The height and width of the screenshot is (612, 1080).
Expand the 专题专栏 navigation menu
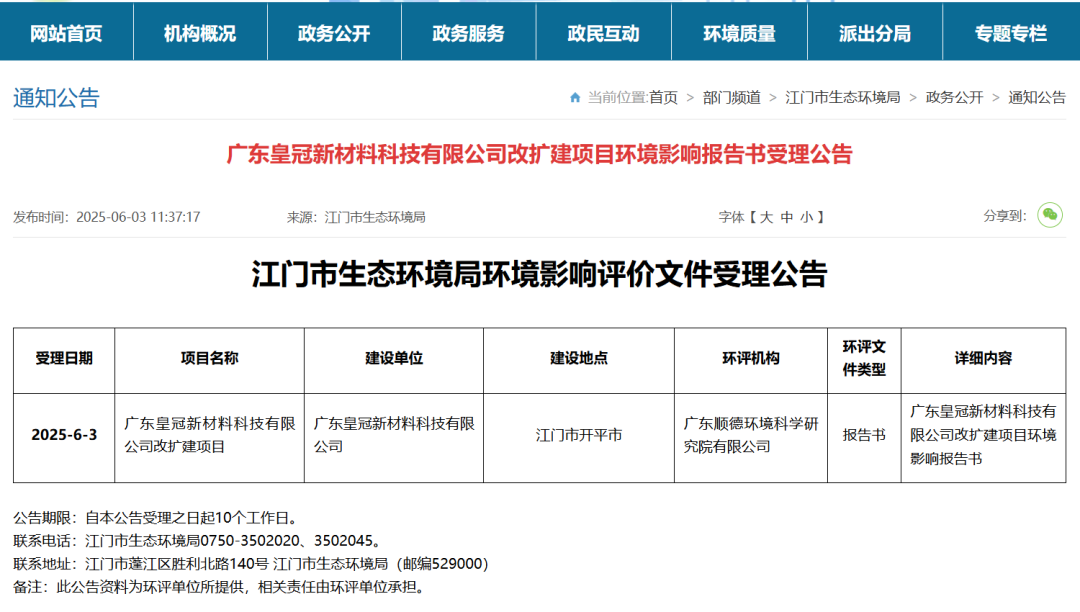(1010, 31)
